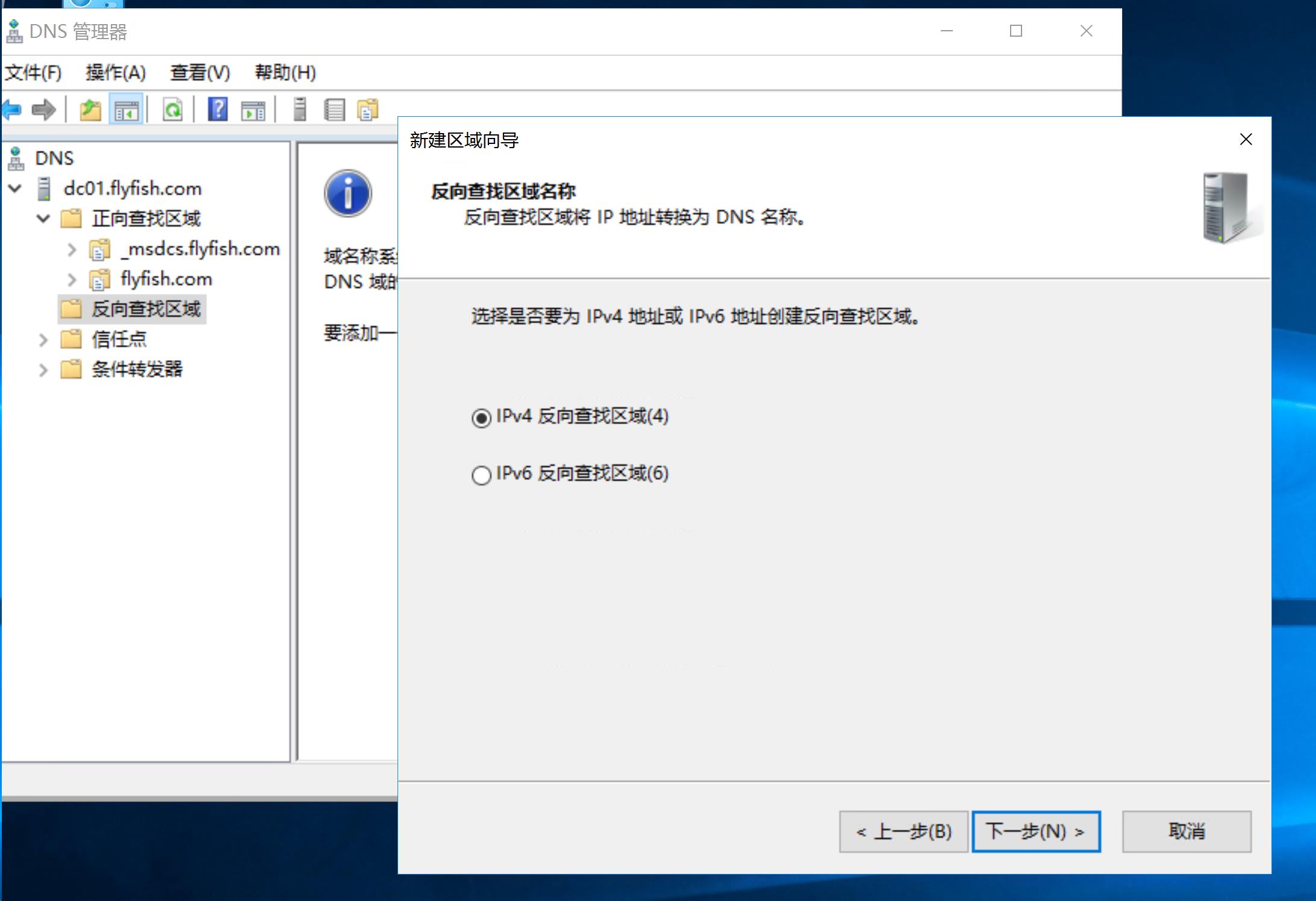Image resolution: width=1316 pixels, height=901 pixels.
Task: Select 反向查找区域 tree item
Action: pyautogui.click(x=146, y=308)
